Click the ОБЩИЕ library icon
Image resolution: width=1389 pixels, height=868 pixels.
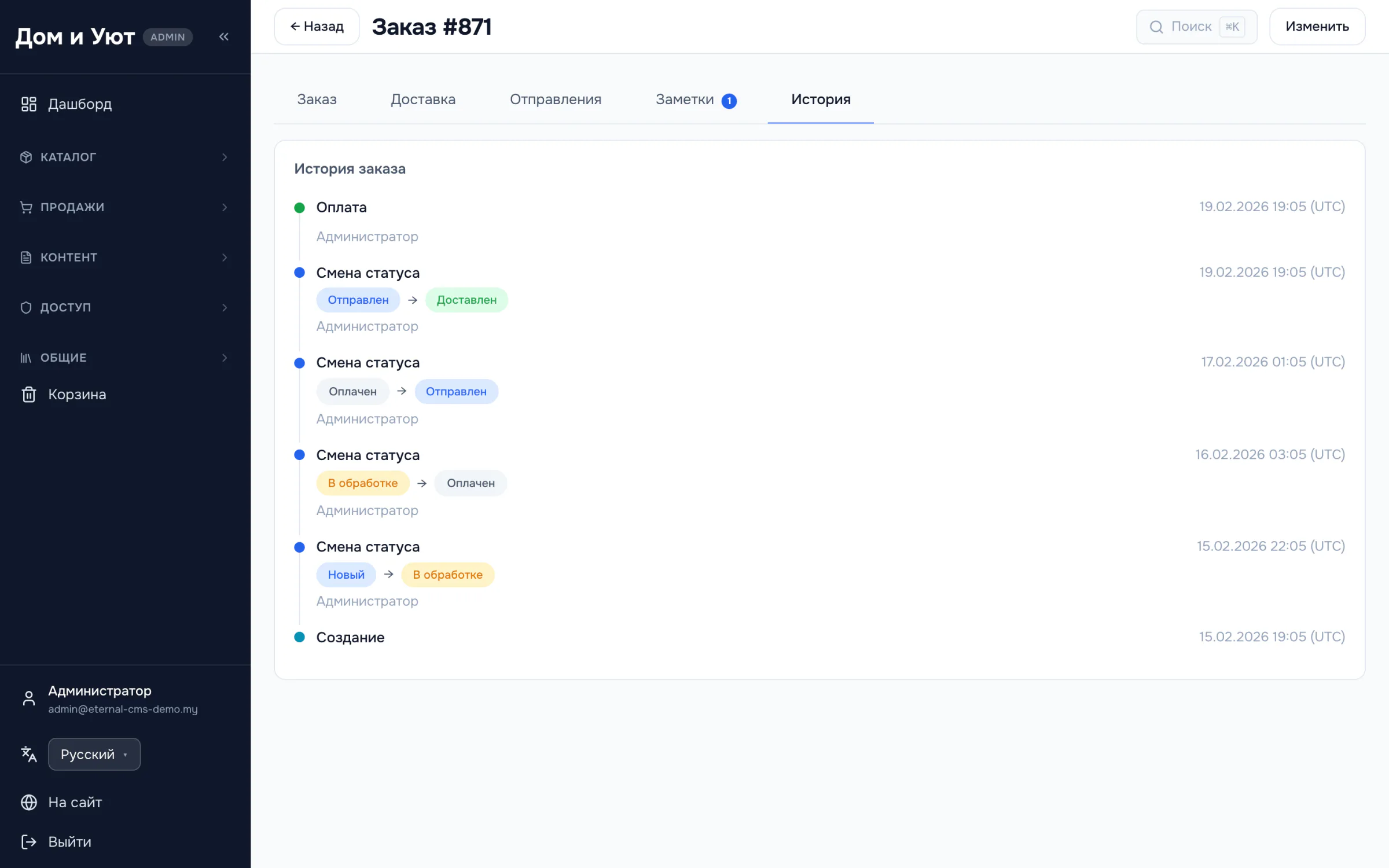click(x=26, y=358)
